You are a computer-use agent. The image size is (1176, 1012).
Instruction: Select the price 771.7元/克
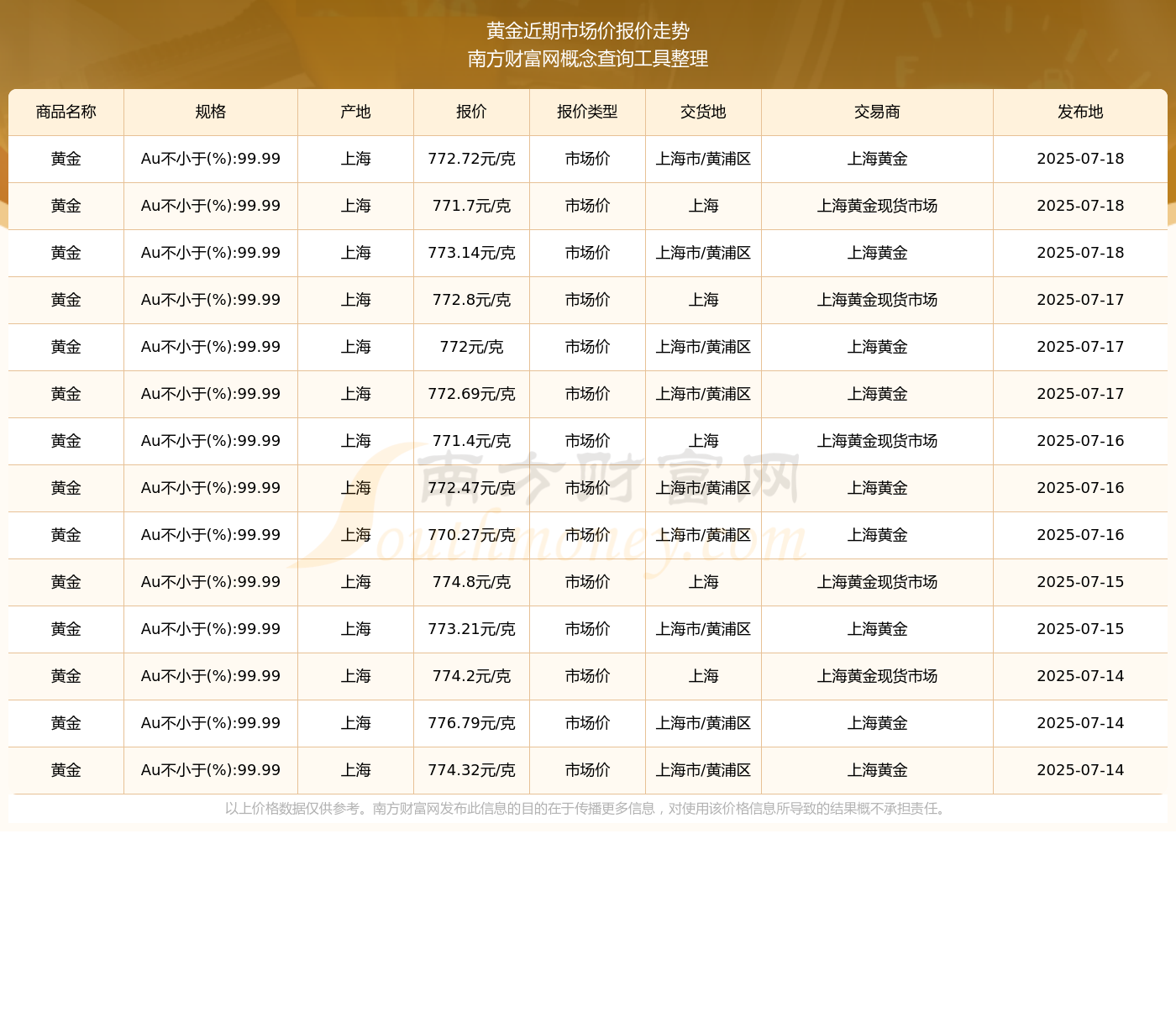(x=472, y=206)
